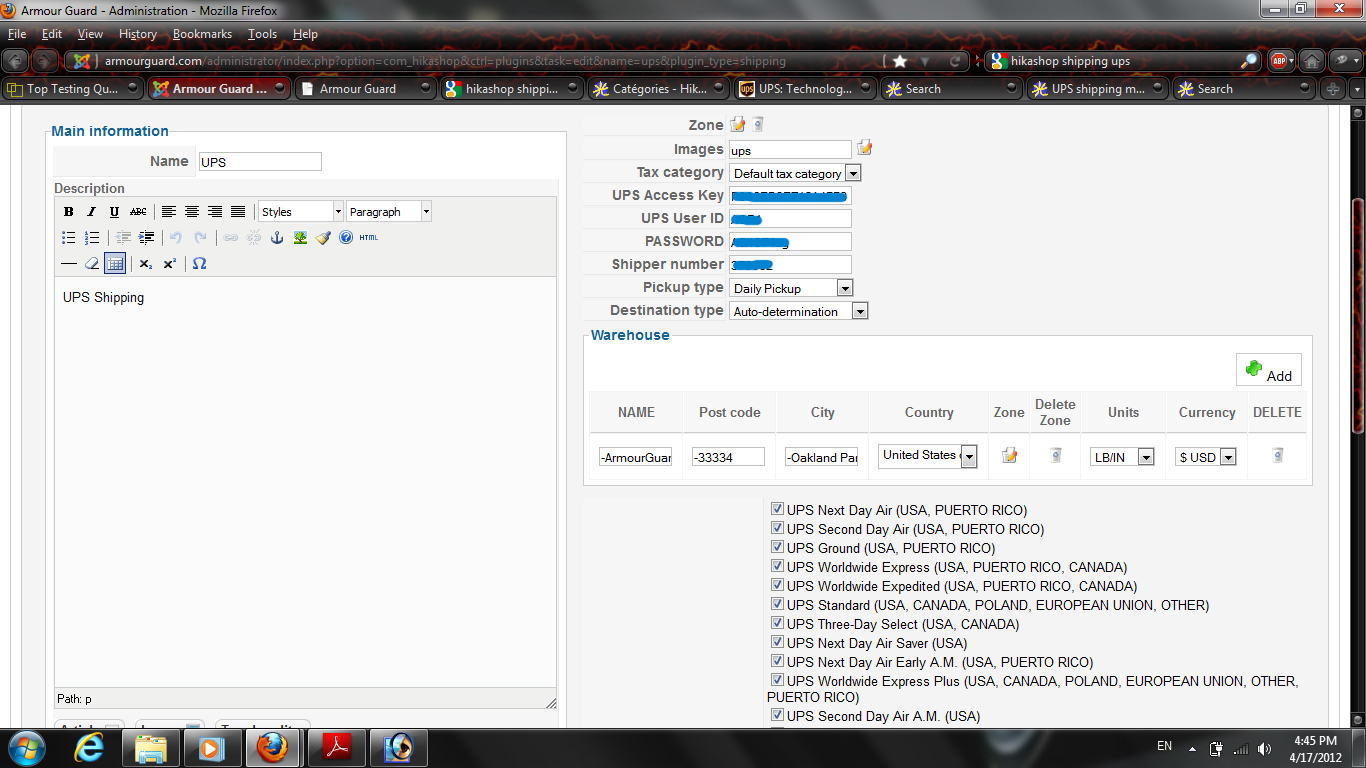Change the Pickup type dropdown
Viewport: 1366px width, 768px height.
(x=792, y=288)
